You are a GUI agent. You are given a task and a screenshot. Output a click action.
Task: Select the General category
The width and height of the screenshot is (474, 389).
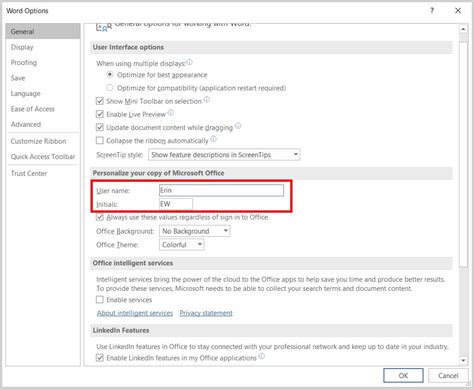coord(43,32)
